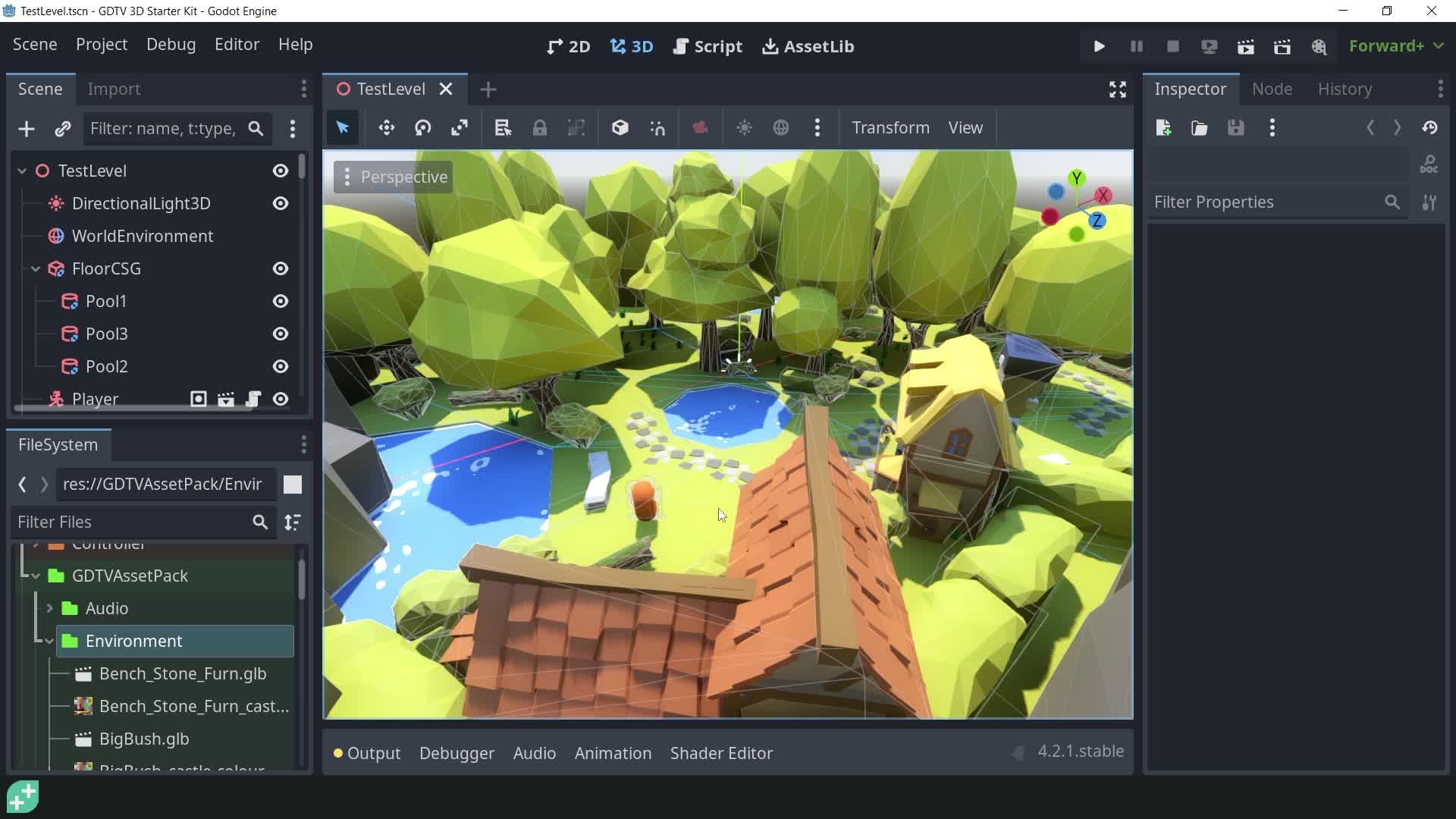Lock the selected node

pos(539,127)
